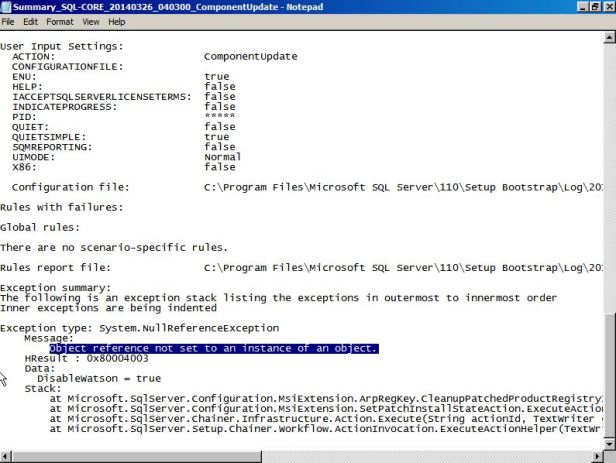Click the 'INDICATEPROGRESS:' setting name
Image resolution: width=616 pixels, height=463 pixels.
point(65,107)
